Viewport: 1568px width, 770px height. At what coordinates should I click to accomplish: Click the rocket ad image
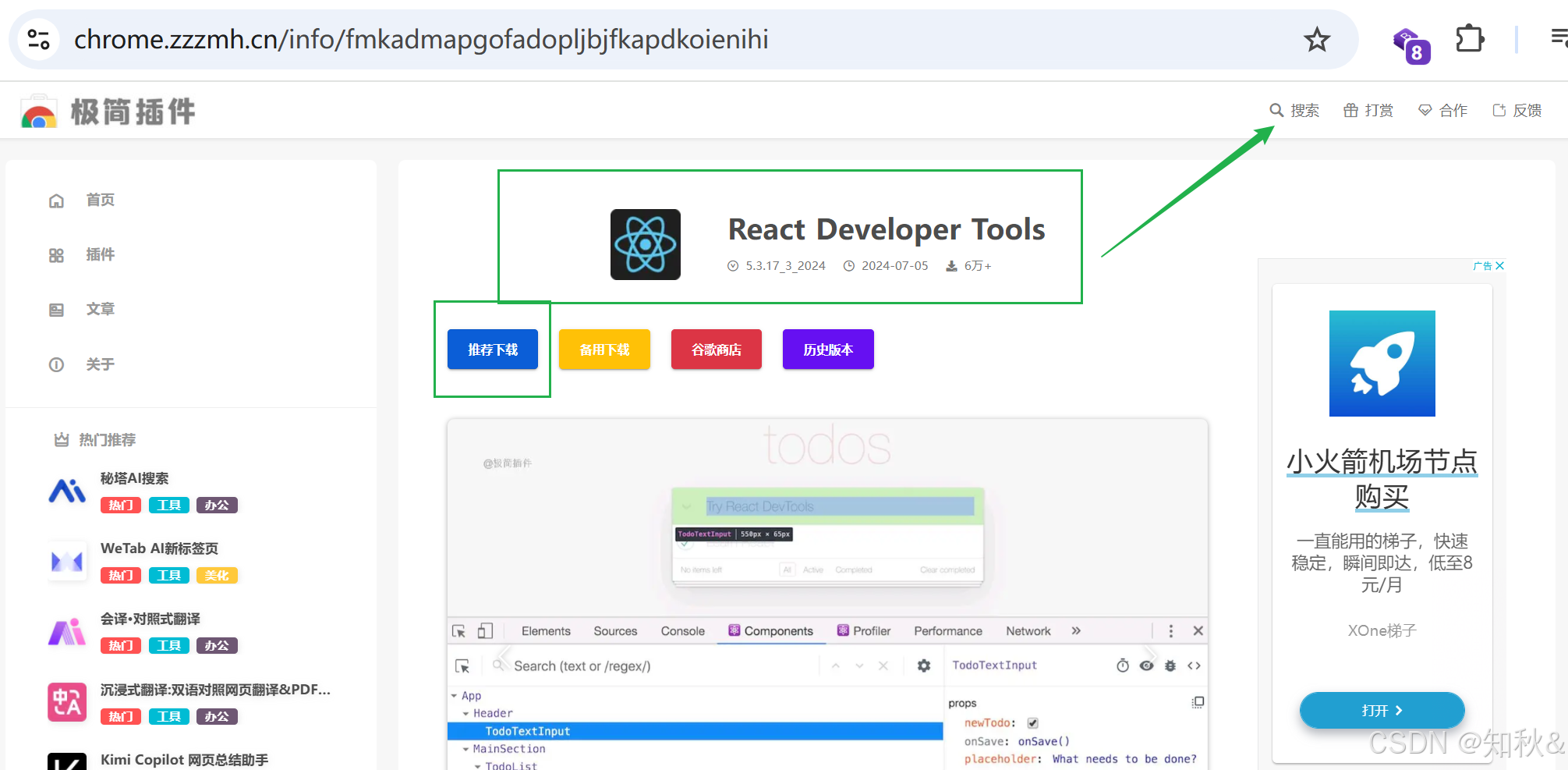coord(1382,364)
